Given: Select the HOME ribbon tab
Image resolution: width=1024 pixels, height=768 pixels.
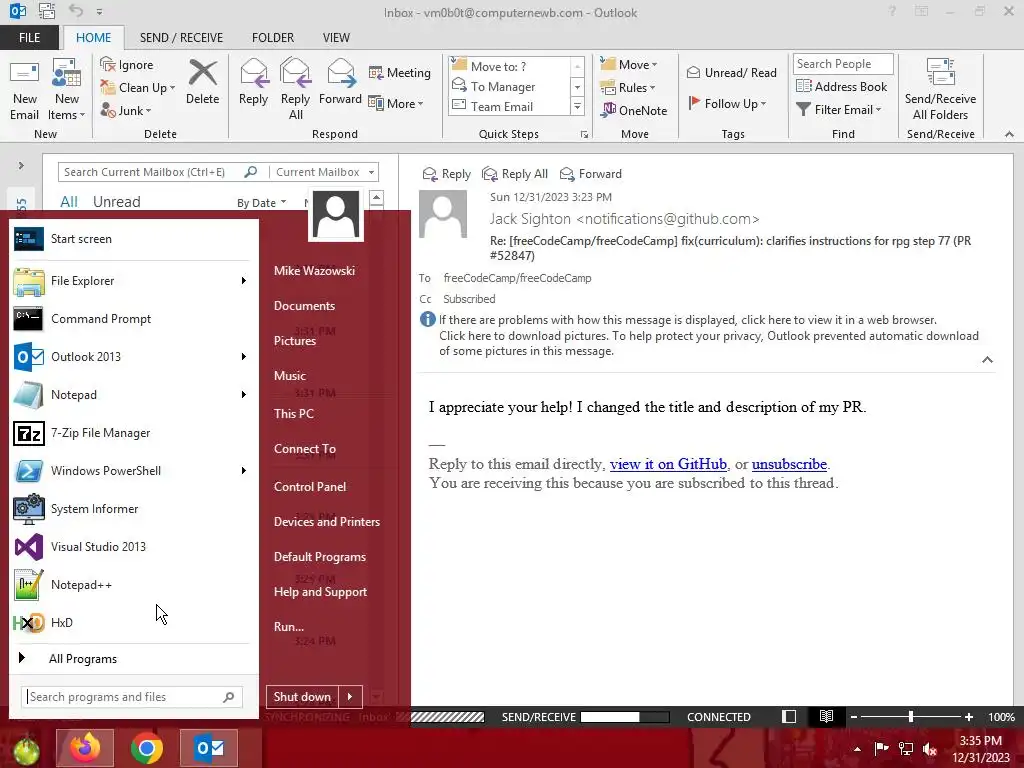Looking at the screenshot, I should coord(93,38).
